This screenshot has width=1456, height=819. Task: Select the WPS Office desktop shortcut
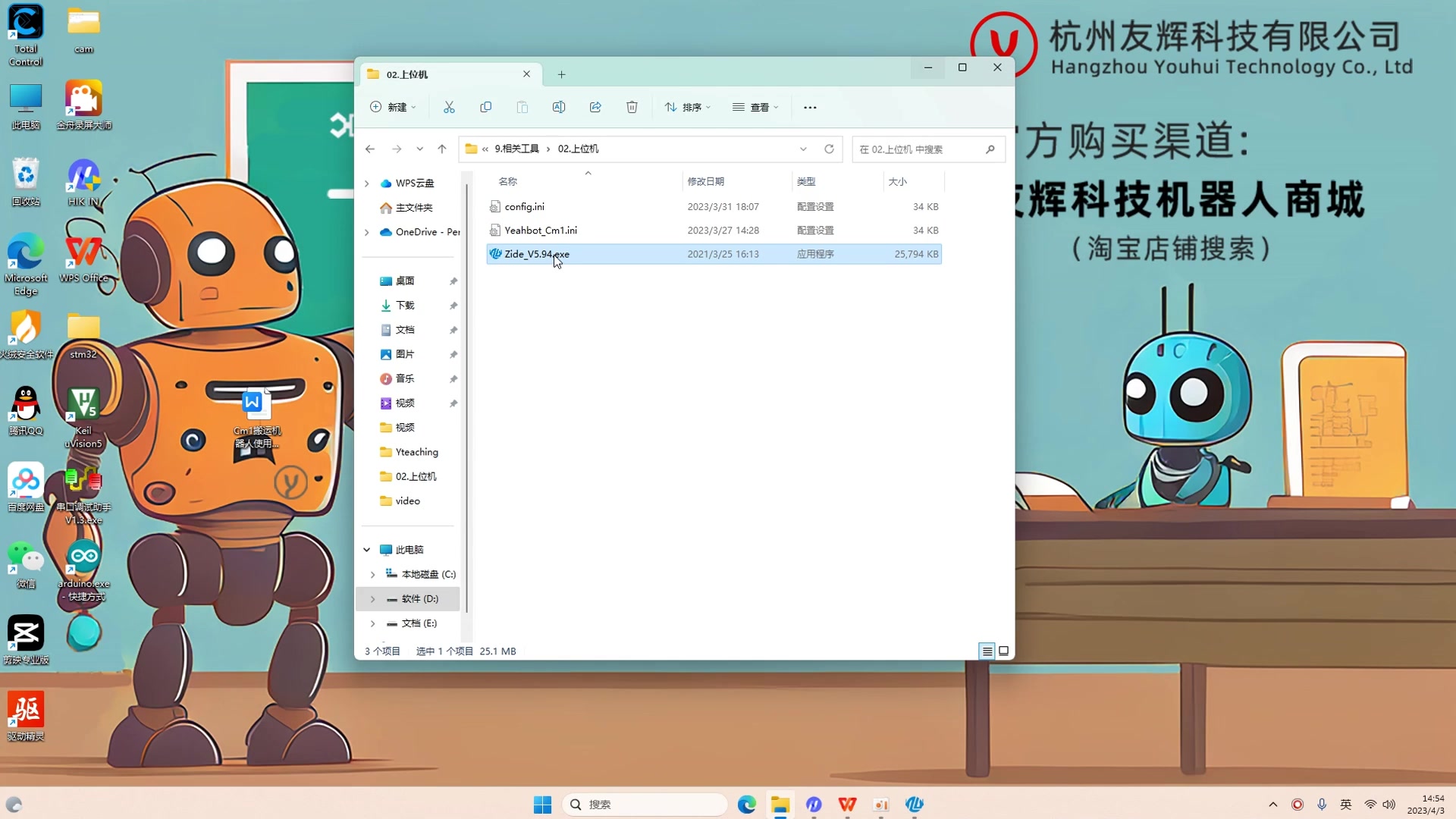click(83, 259)
